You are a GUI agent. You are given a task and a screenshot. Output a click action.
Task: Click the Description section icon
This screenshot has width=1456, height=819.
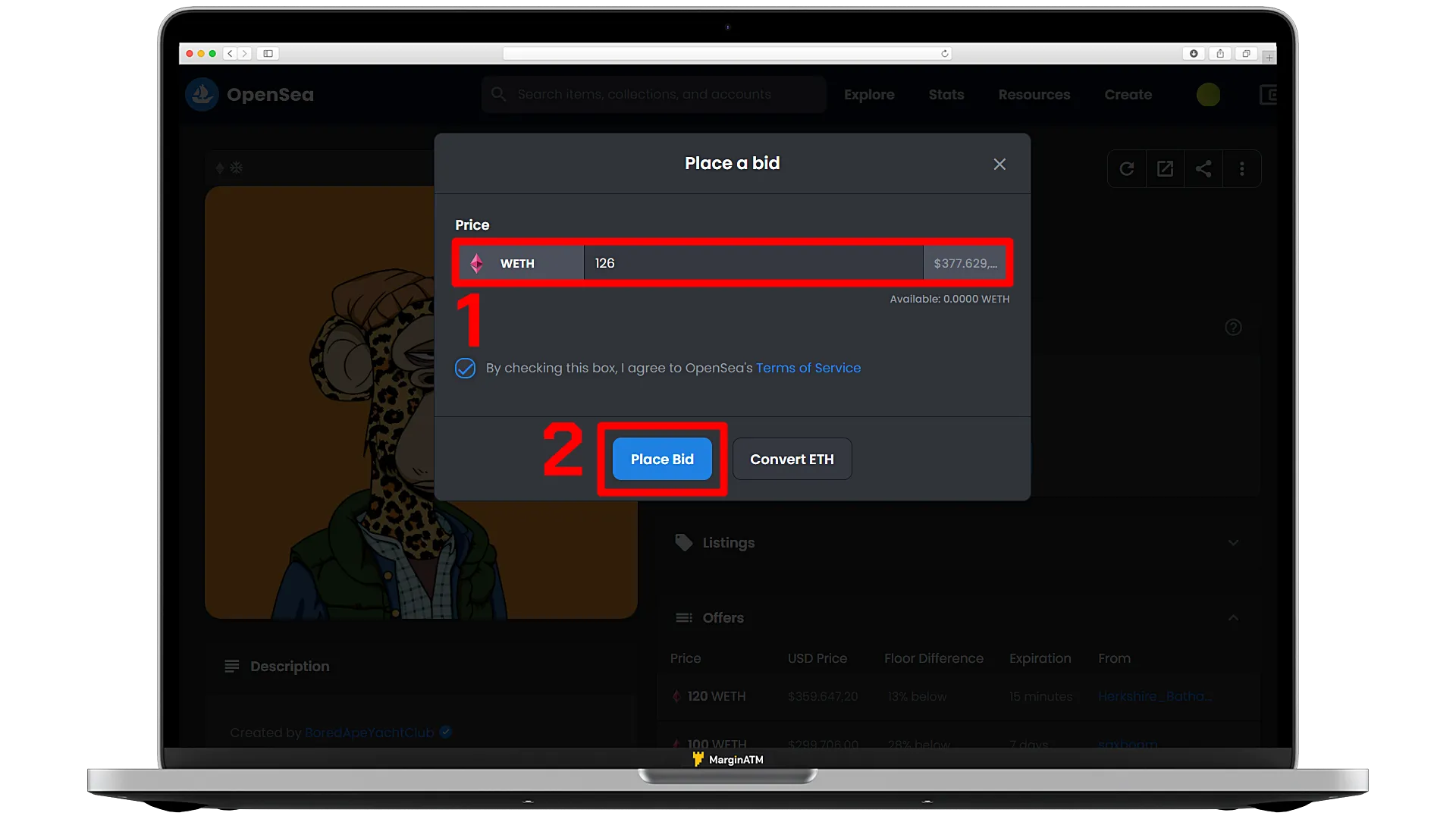tap(232, 667)
